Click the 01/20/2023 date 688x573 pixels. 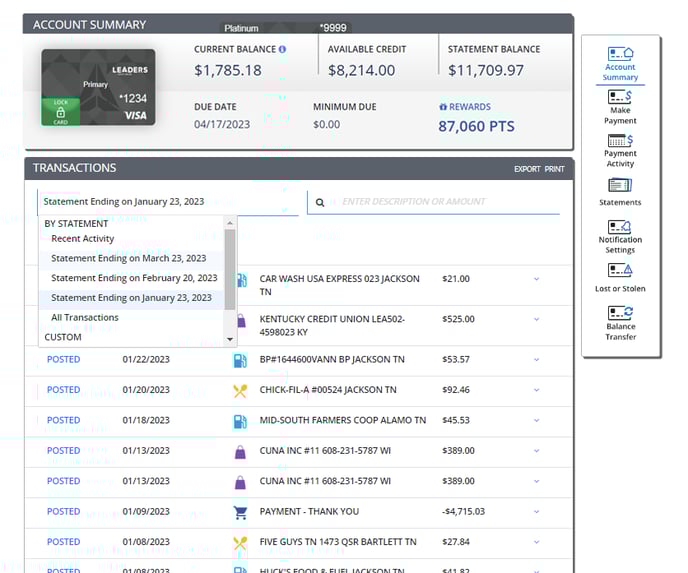[146, 390]
